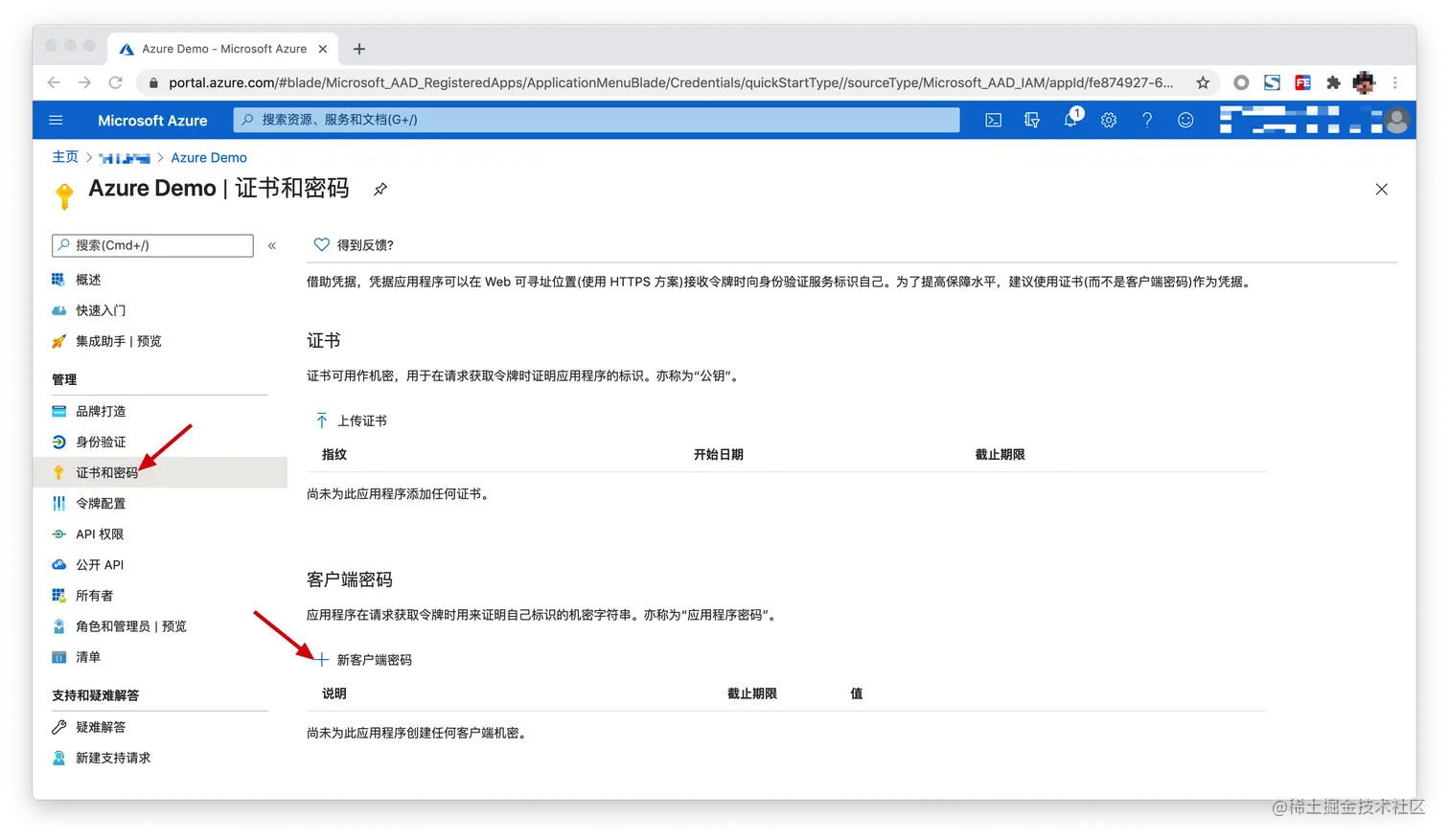Launch Cloud Shell from the top bar

pyautogui.click(x=994, y=120)
